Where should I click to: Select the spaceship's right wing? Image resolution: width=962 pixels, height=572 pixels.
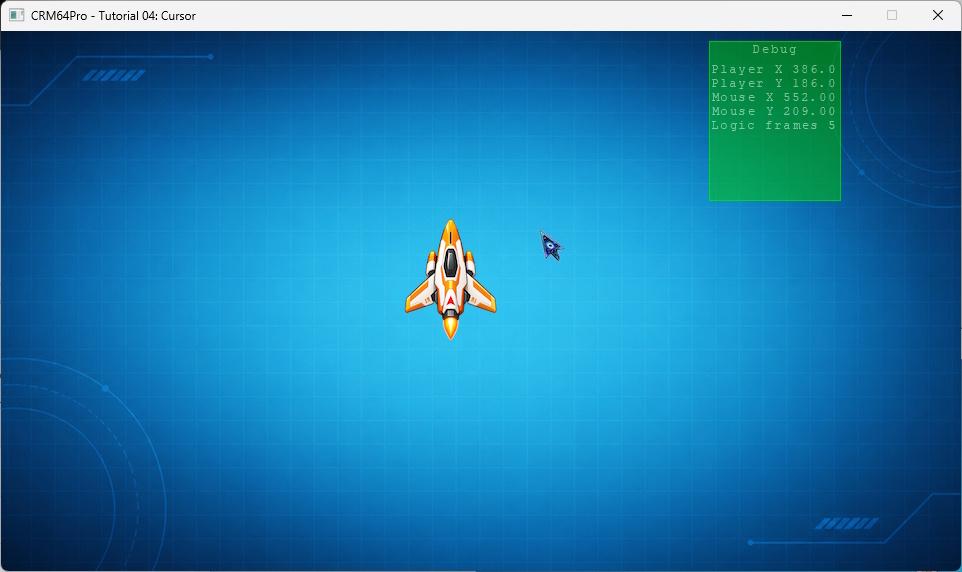pos(481,296)
